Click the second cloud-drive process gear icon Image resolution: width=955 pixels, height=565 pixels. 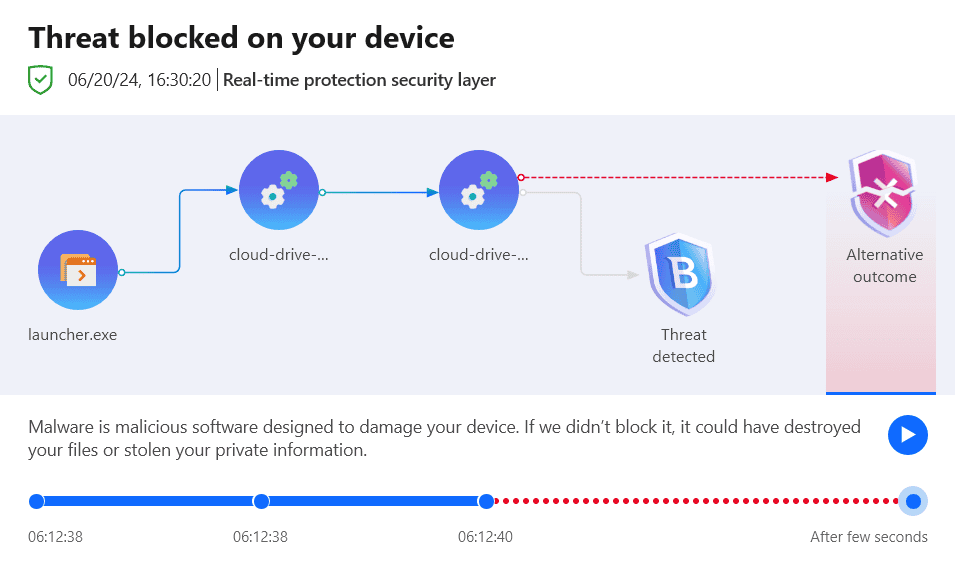[x=479, y=190]
